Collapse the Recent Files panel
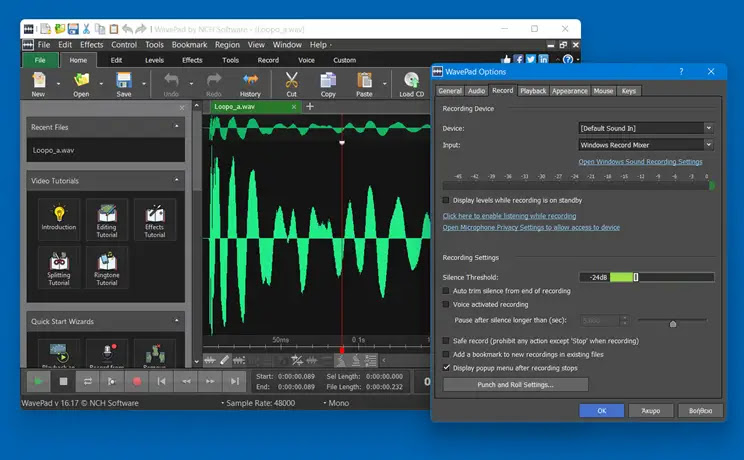The width and height of the screenshot is (744, 460). pyautogui.click(x=177, y=127)
